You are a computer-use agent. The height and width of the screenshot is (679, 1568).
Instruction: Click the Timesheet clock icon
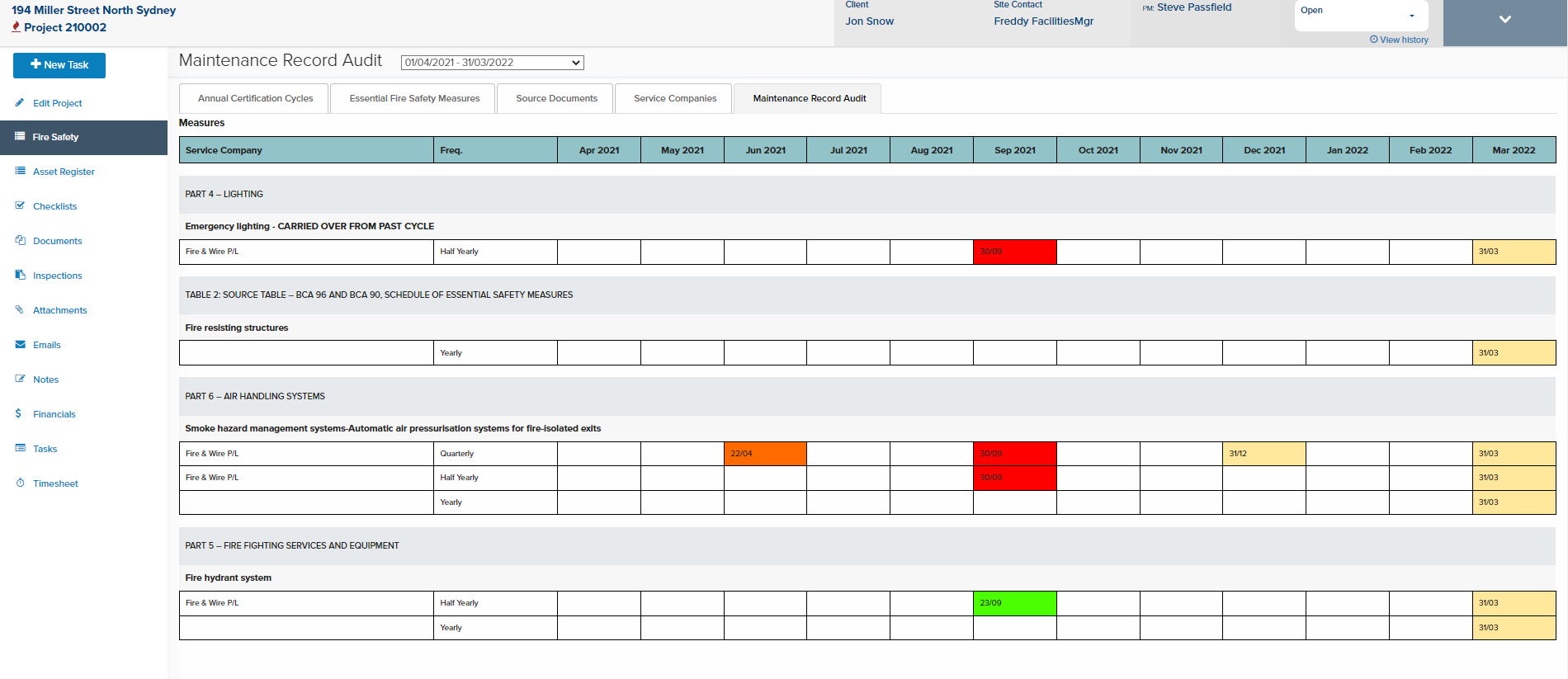tap(20, 483)
